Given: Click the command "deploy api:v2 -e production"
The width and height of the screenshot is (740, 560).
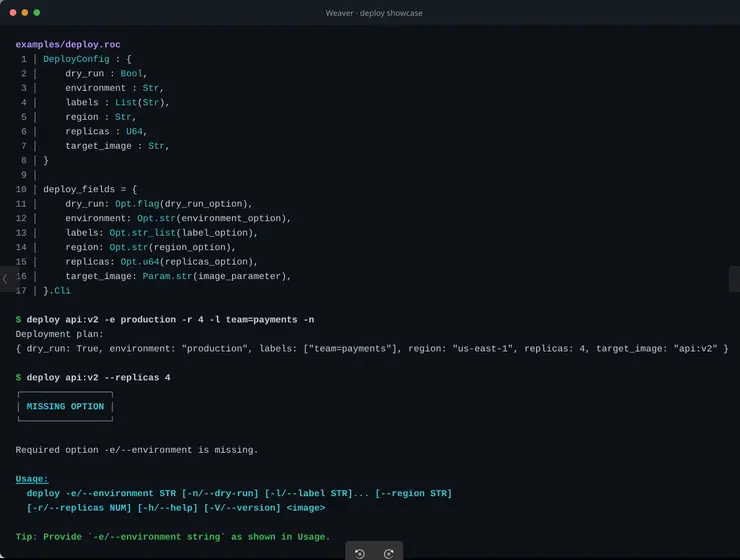Looking at the screenshot, I should point(101,320).
